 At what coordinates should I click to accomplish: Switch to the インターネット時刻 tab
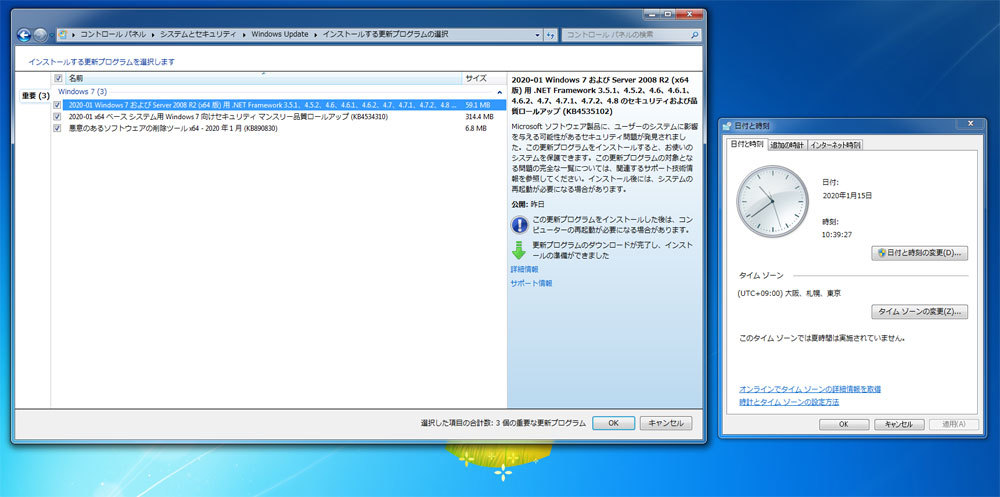pyautogui.click(x=835, y=145)
